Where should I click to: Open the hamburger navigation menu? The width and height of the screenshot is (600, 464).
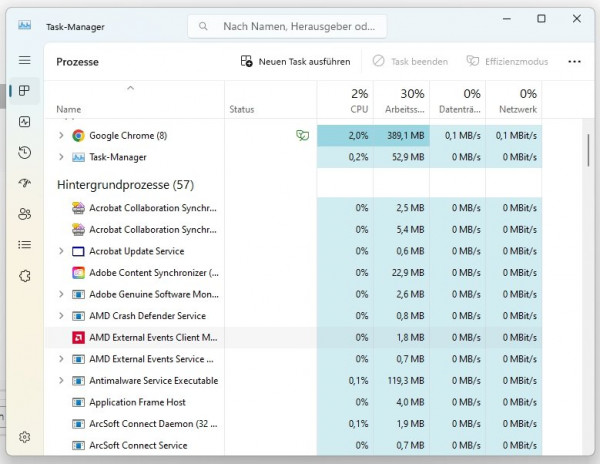point(25,60)
